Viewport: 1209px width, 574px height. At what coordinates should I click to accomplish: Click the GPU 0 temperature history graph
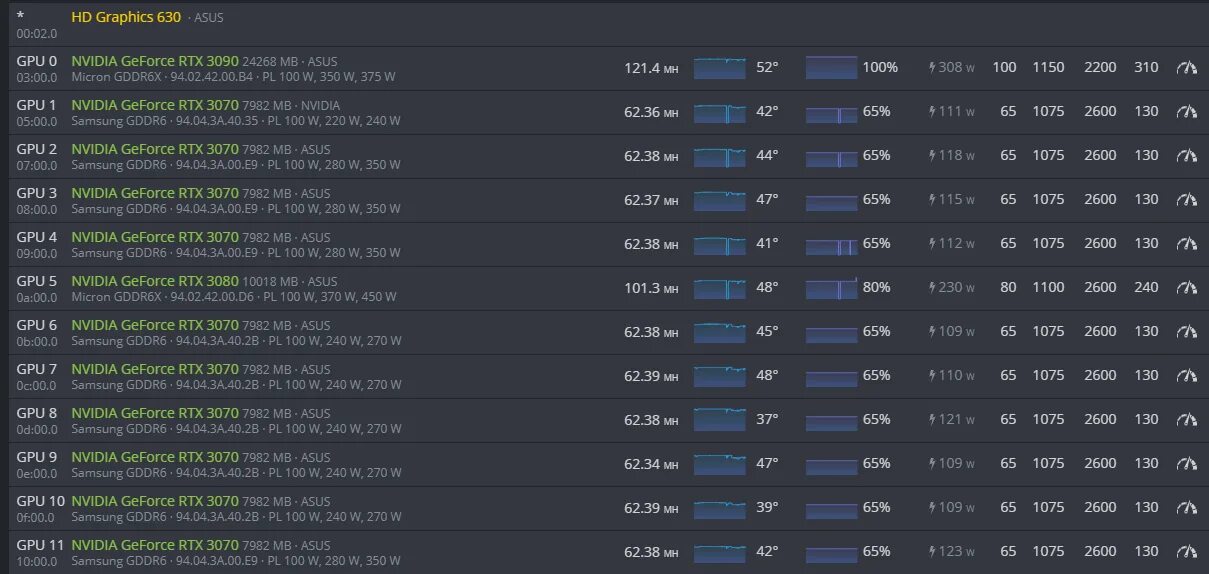coord(719,68)
